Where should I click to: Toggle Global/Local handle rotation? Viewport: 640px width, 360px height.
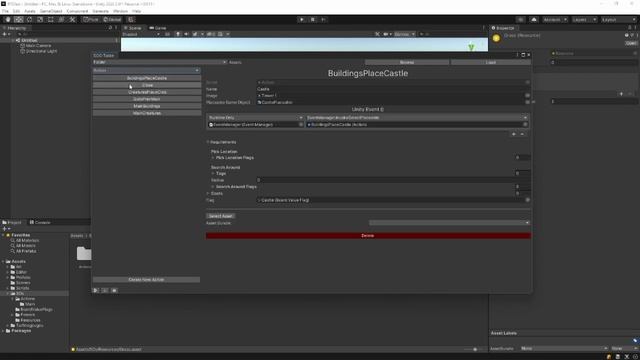tap(112, 20)
